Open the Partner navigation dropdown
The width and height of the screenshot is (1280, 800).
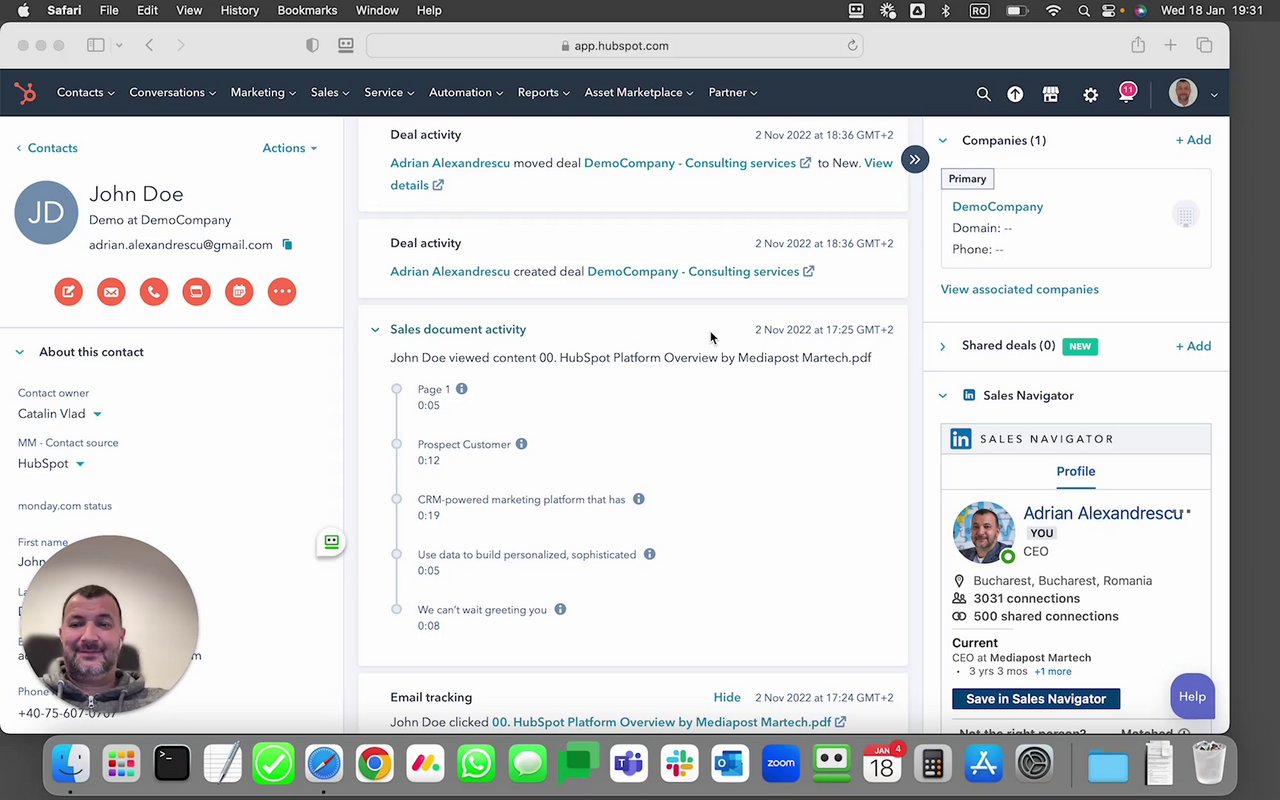733,93
